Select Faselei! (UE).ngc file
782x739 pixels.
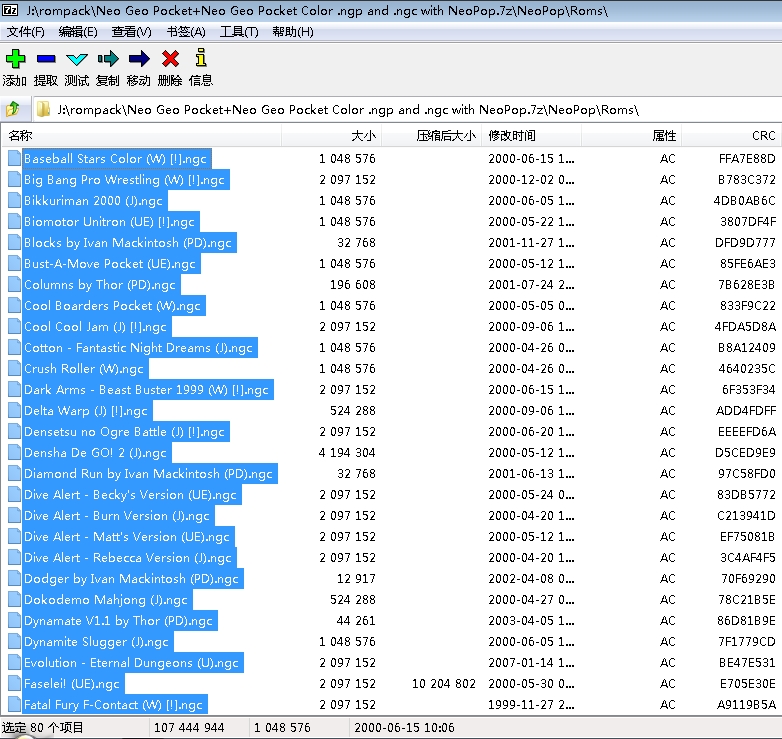click(71, 684)
